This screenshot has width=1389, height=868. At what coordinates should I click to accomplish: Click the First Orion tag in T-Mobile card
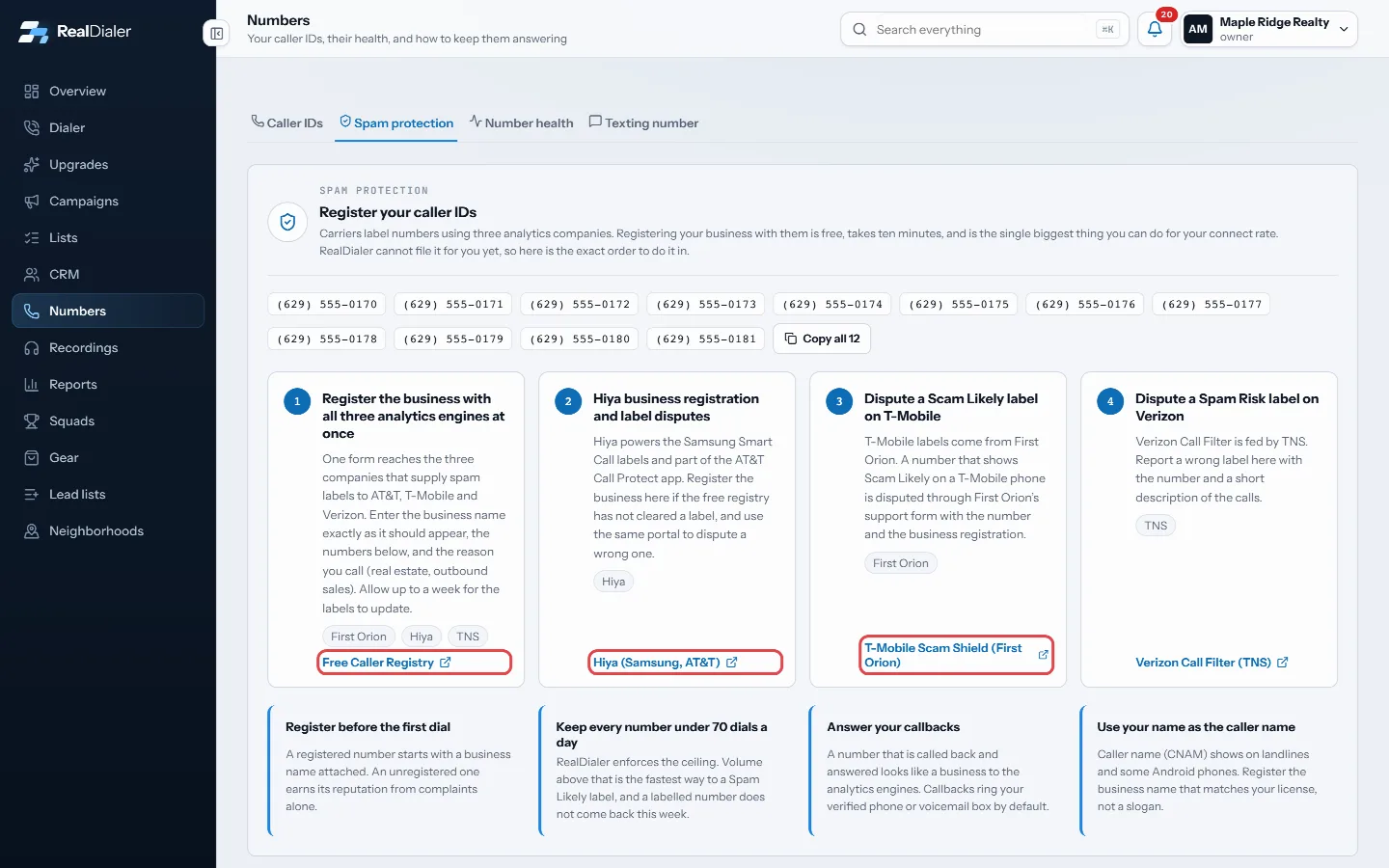[901, 563]
